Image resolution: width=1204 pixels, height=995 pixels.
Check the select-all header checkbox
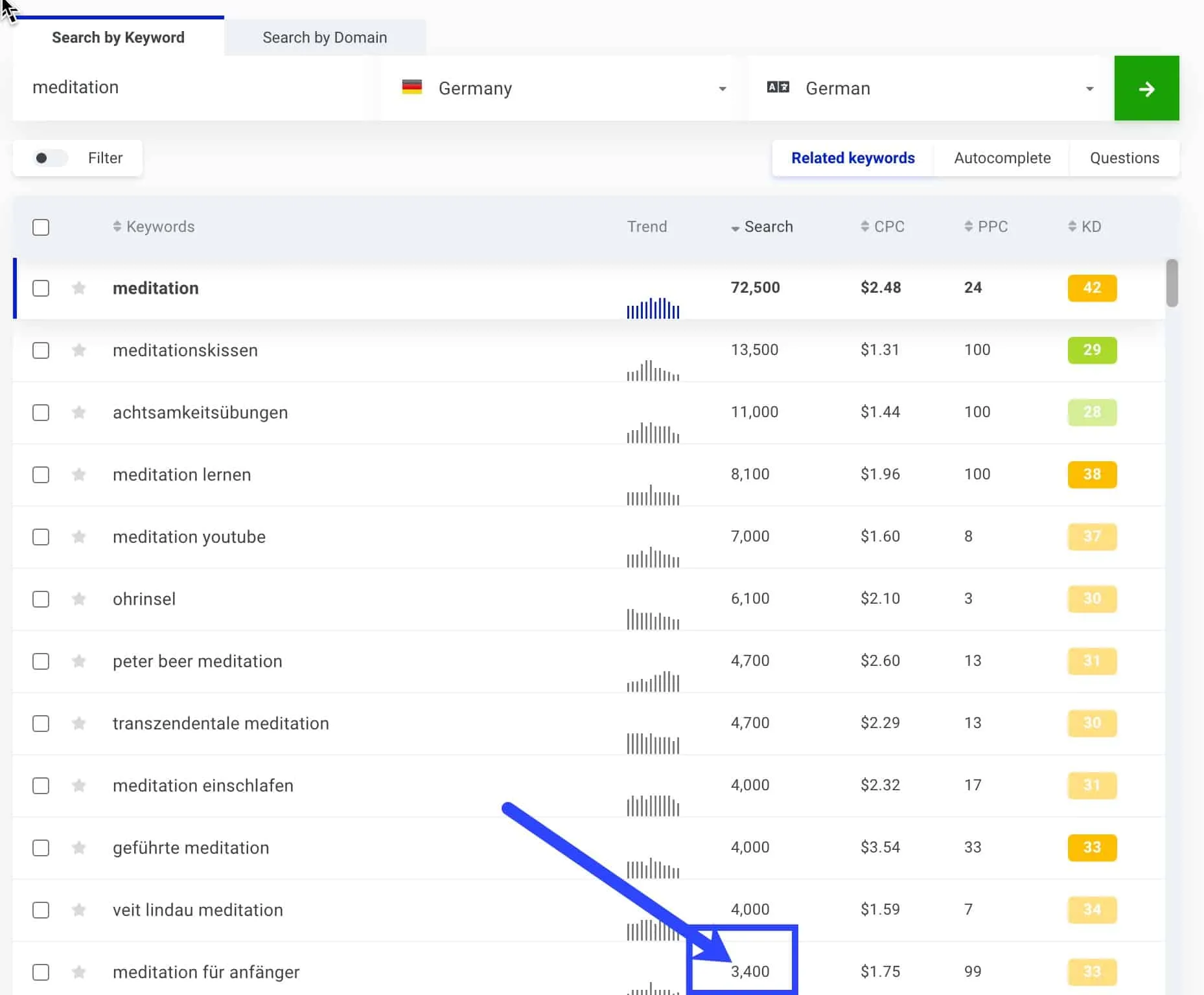point(41,227)
